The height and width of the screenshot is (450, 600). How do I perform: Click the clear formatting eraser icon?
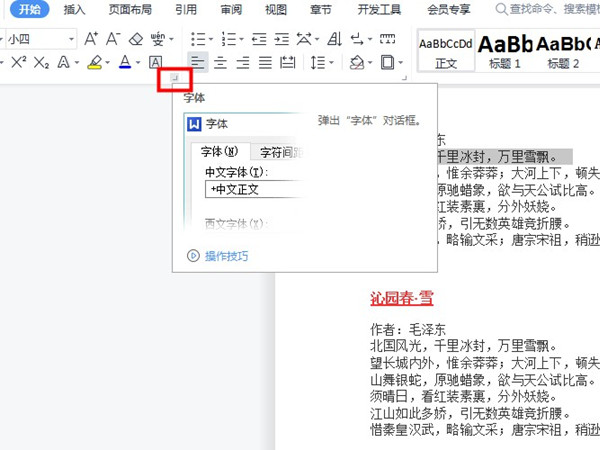pos(135,39)
